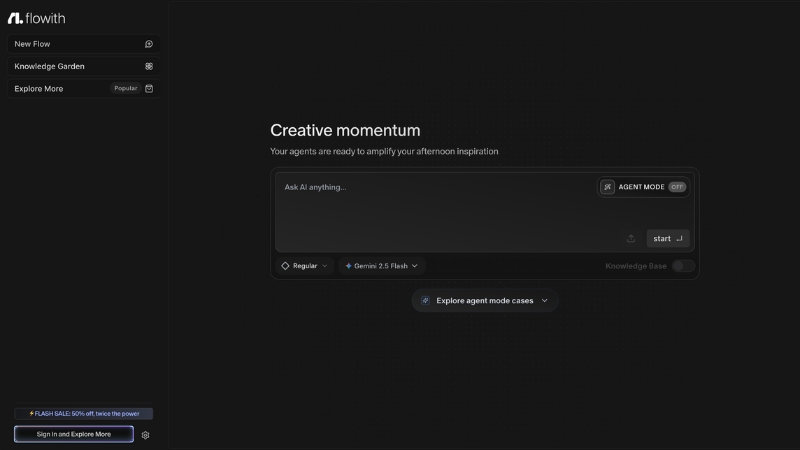Viewport: 800px width, 450px height.
Task: Open the Gemini 2.5 Flash model dropdown
Action: (382, 266)
